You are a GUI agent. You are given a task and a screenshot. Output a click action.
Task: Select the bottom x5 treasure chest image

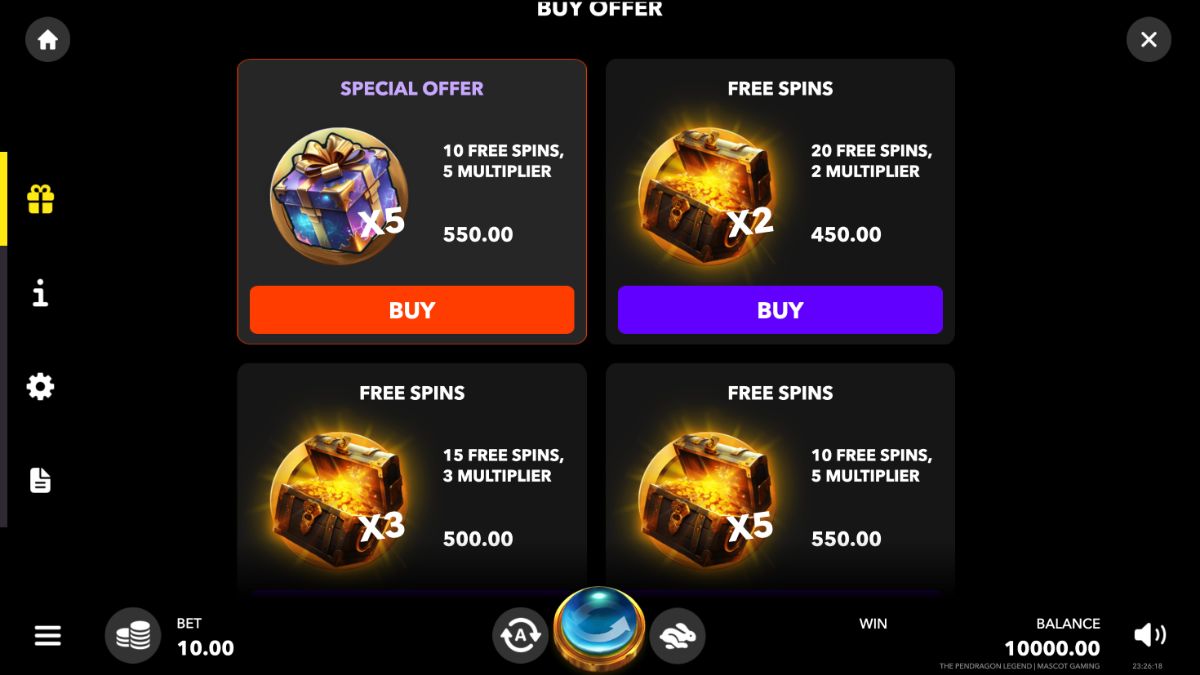(708, 500)
